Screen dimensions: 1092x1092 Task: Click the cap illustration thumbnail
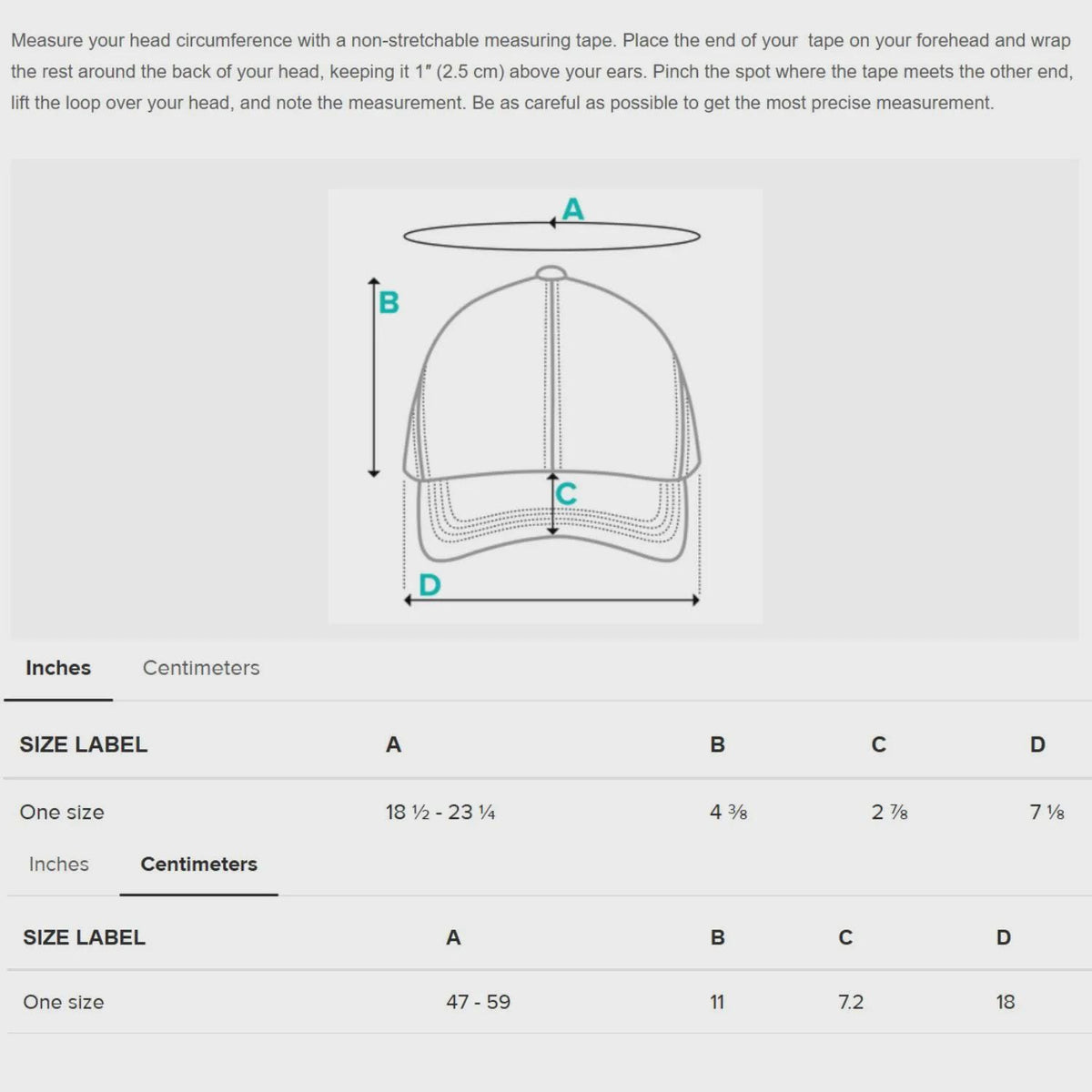pos(545,406)
